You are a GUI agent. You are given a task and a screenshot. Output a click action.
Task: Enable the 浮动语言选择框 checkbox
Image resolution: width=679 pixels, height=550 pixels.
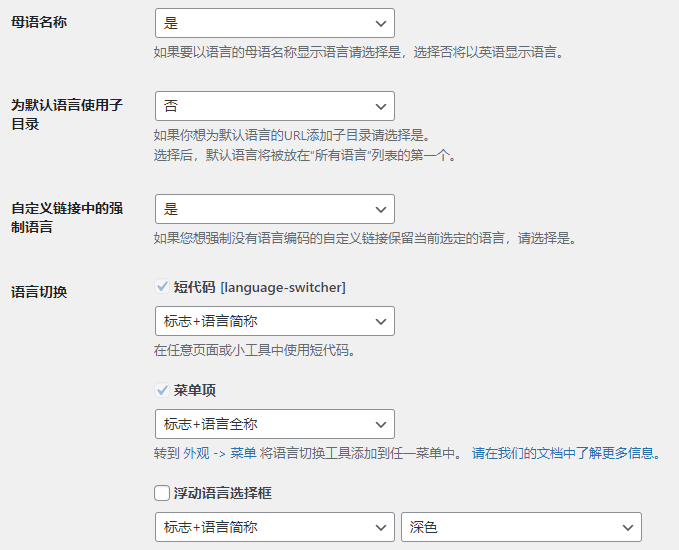[162, 493]
